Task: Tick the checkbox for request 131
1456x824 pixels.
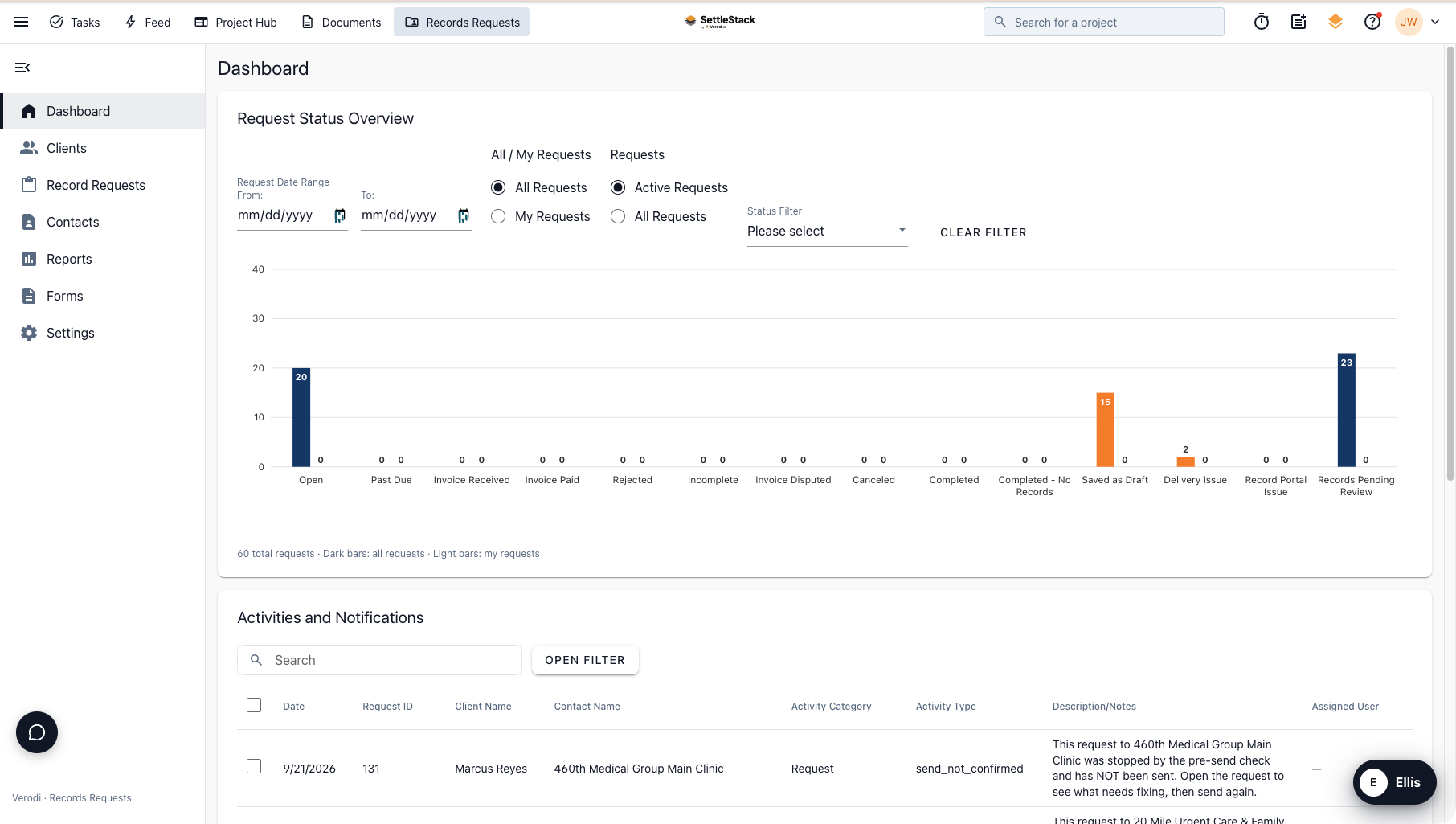Action: [x=254, y=766]
